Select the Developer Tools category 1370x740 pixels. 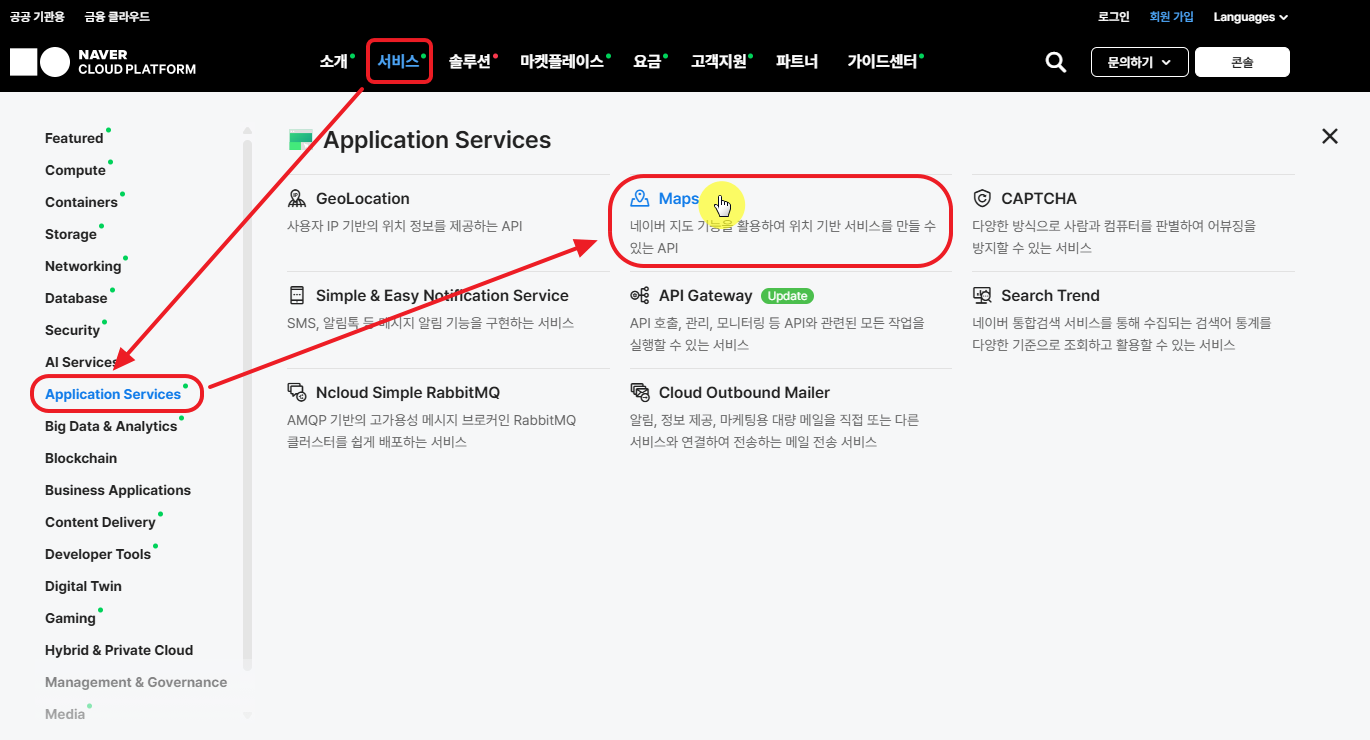(x=98, y=554)
